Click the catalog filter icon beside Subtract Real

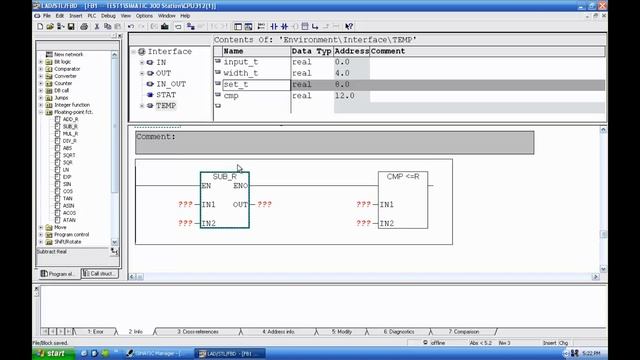point(114,252)
